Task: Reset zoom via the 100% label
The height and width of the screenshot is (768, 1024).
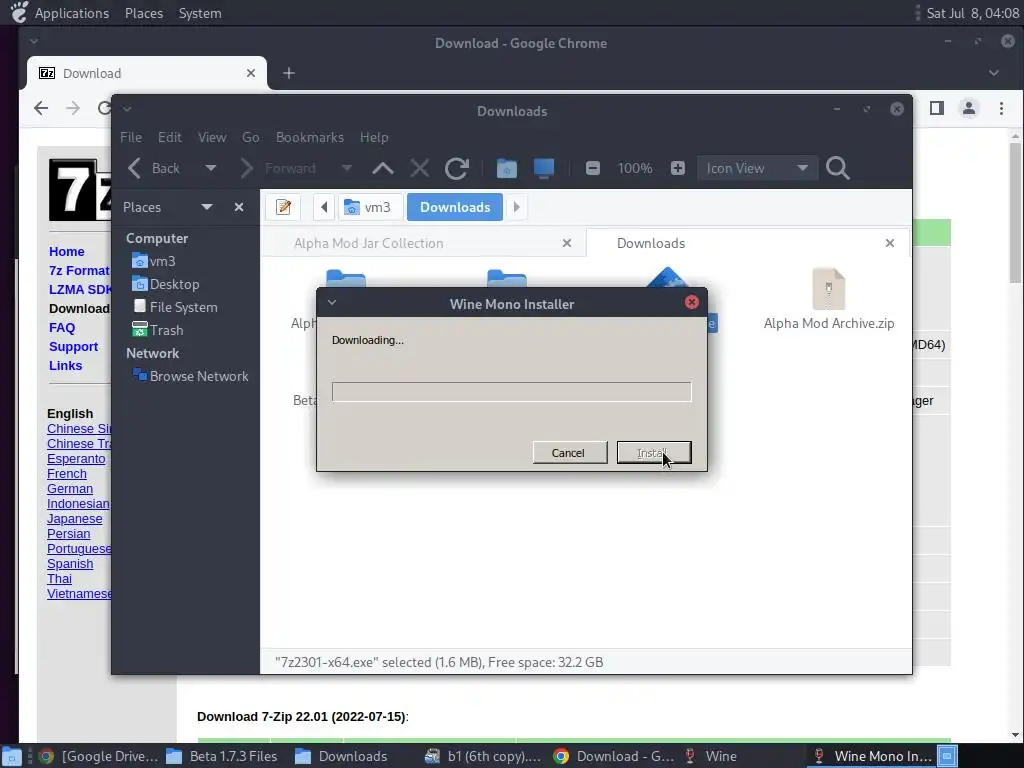Action: click(x=635, y=168)
